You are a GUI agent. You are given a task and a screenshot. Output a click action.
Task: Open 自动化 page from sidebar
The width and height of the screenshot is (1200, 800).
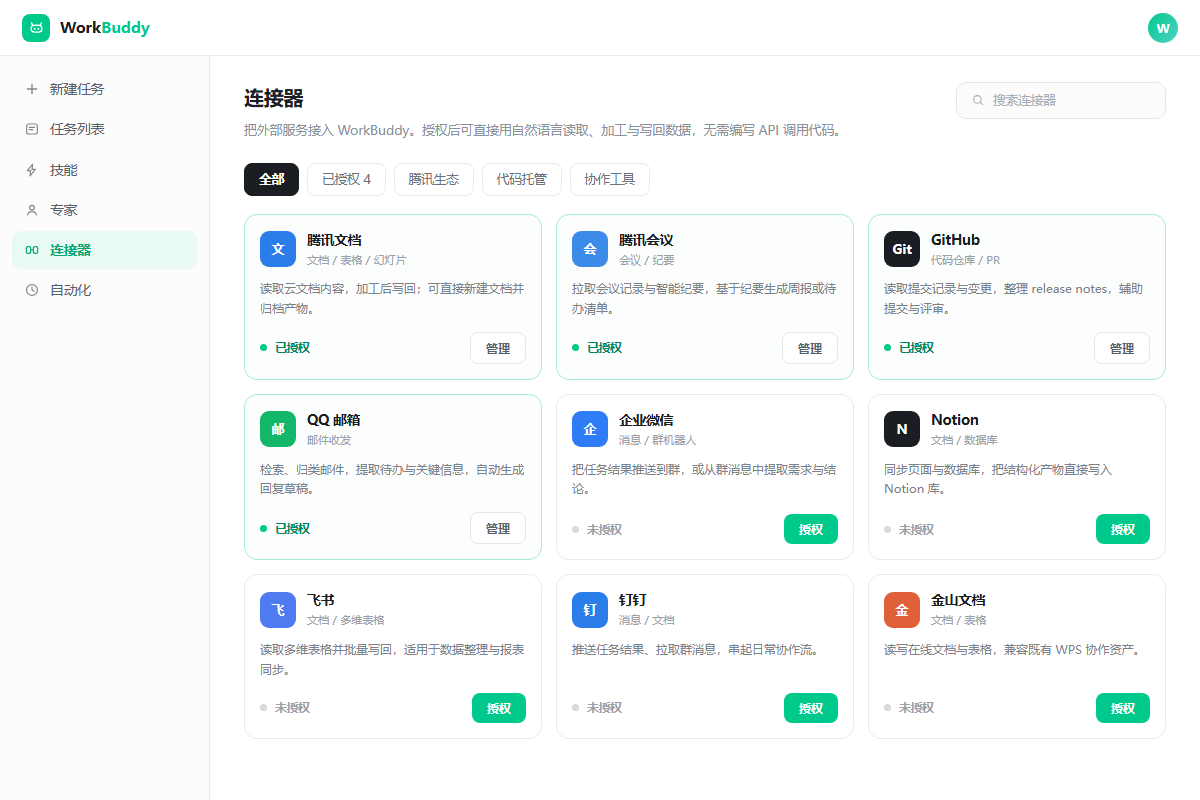pyautogui.click(x=104, y=290)
